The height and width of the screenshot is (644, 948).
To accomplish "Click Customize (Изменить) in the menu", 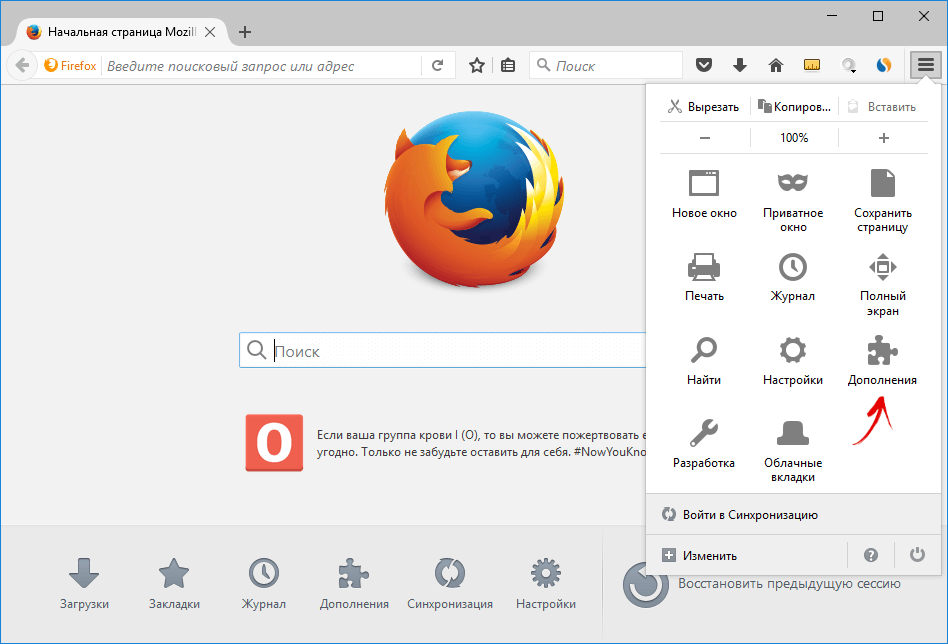I will pyautogui.click(x=747, y=555).
